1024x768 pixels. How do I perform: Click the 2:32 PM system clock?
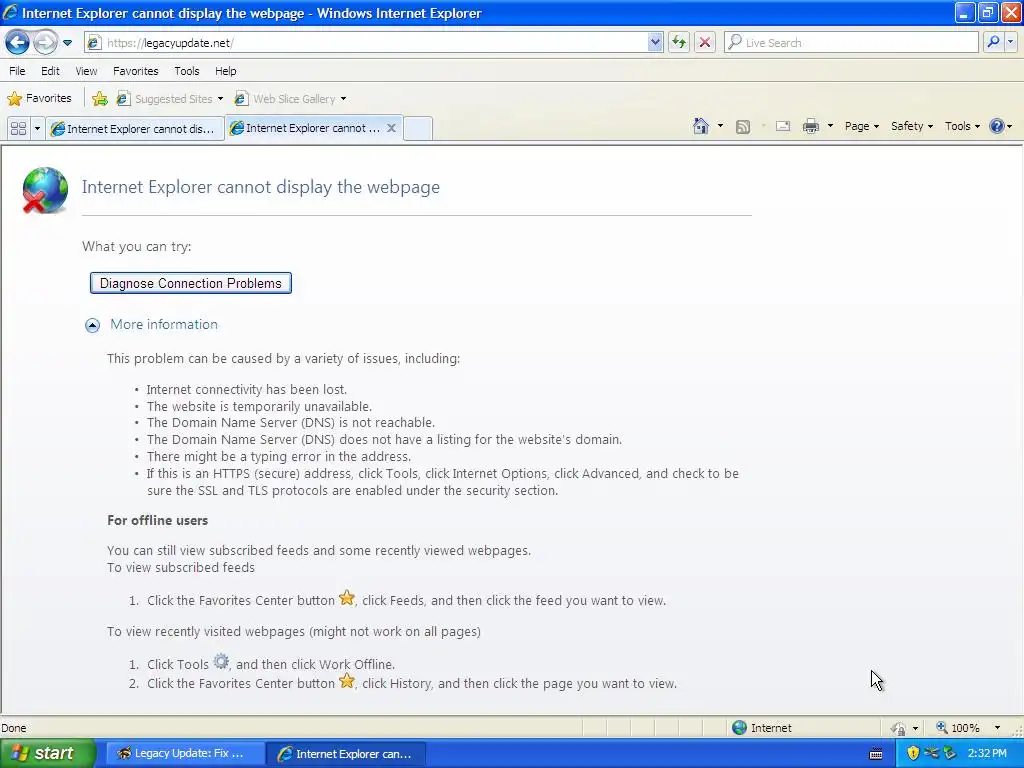click(x=987, y=754)
